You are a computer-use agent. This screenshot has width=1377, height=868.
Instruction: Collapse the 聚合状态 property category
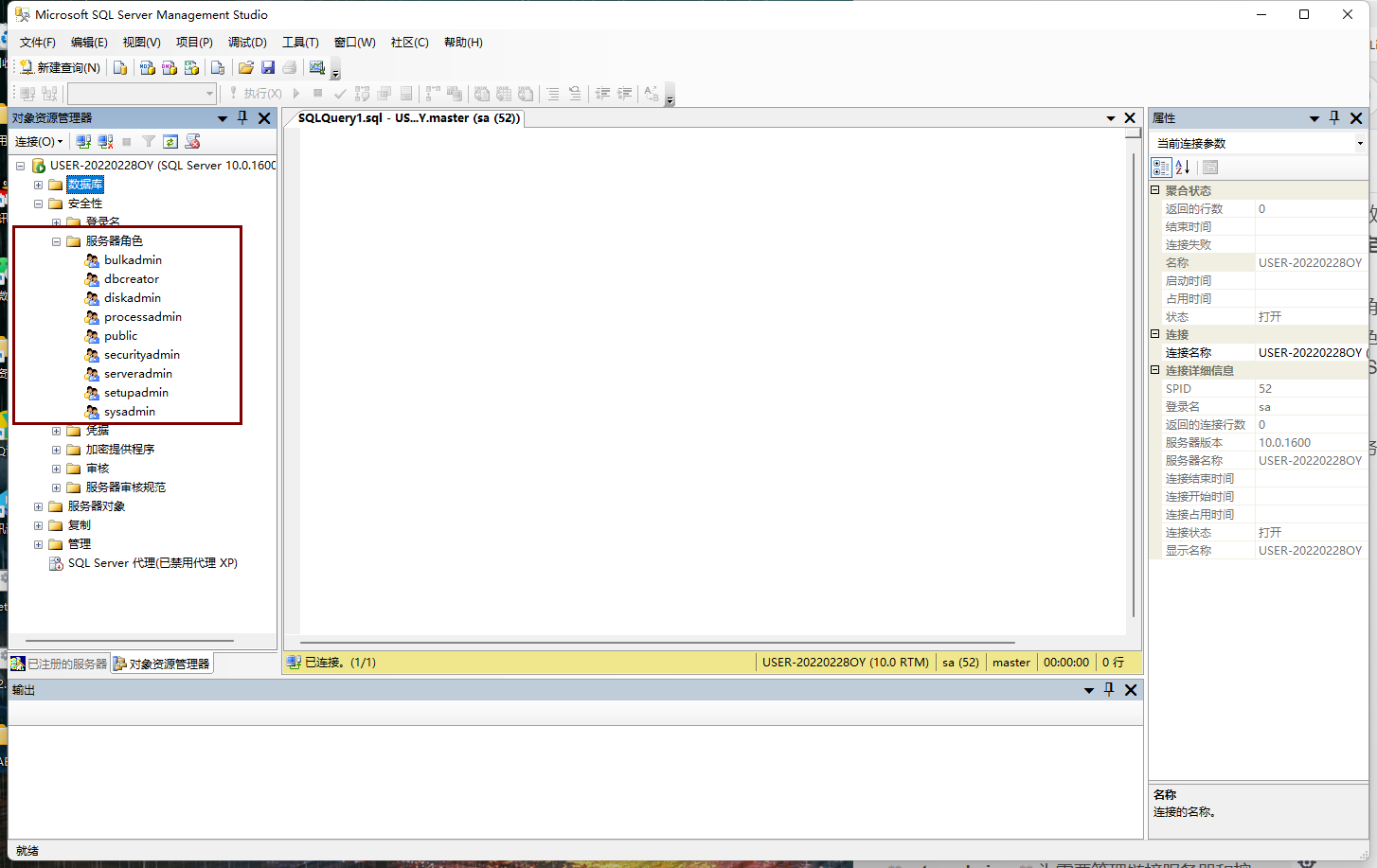point(1155,190)
